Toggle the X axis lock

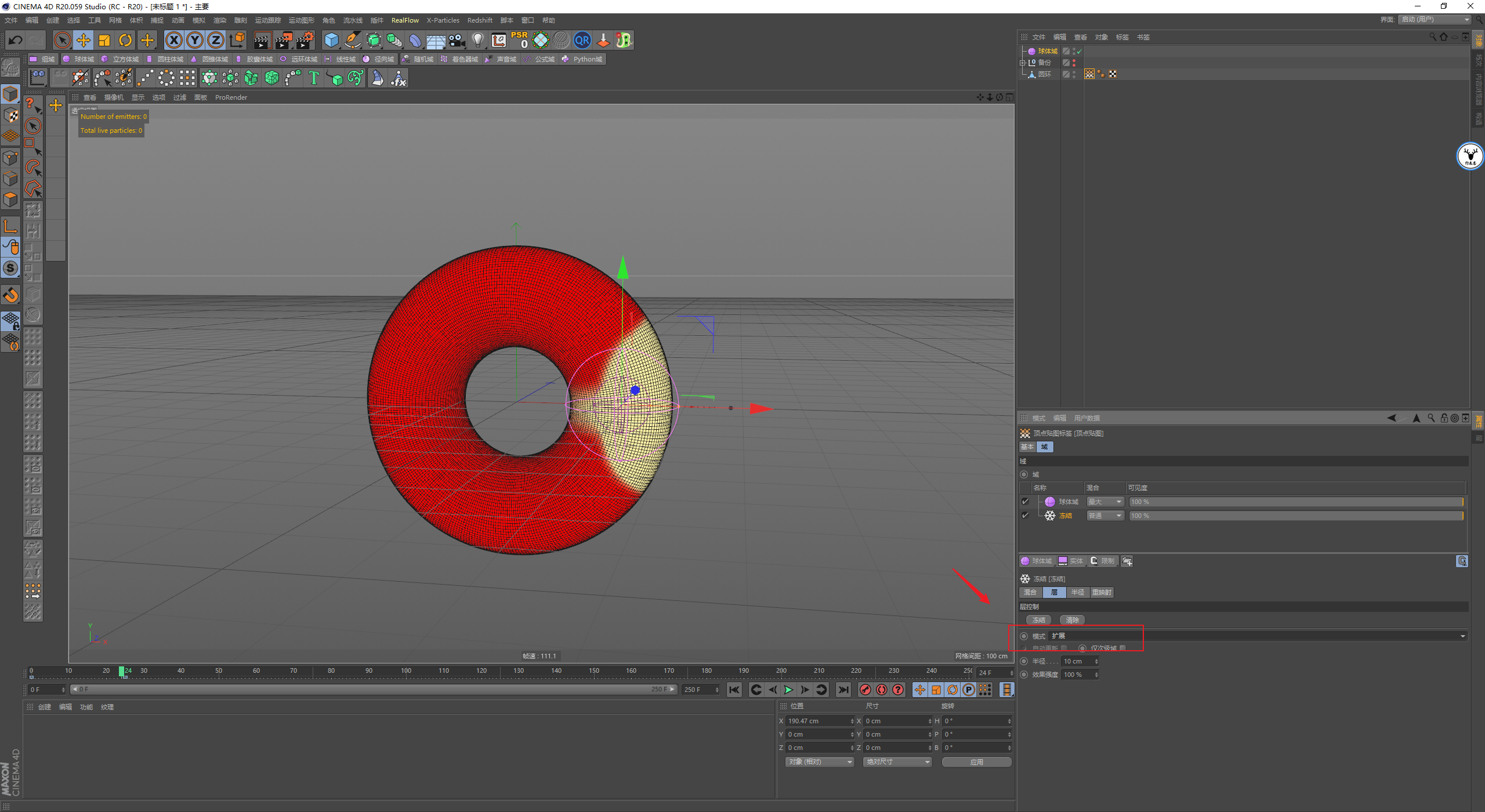tap(173, 40)
